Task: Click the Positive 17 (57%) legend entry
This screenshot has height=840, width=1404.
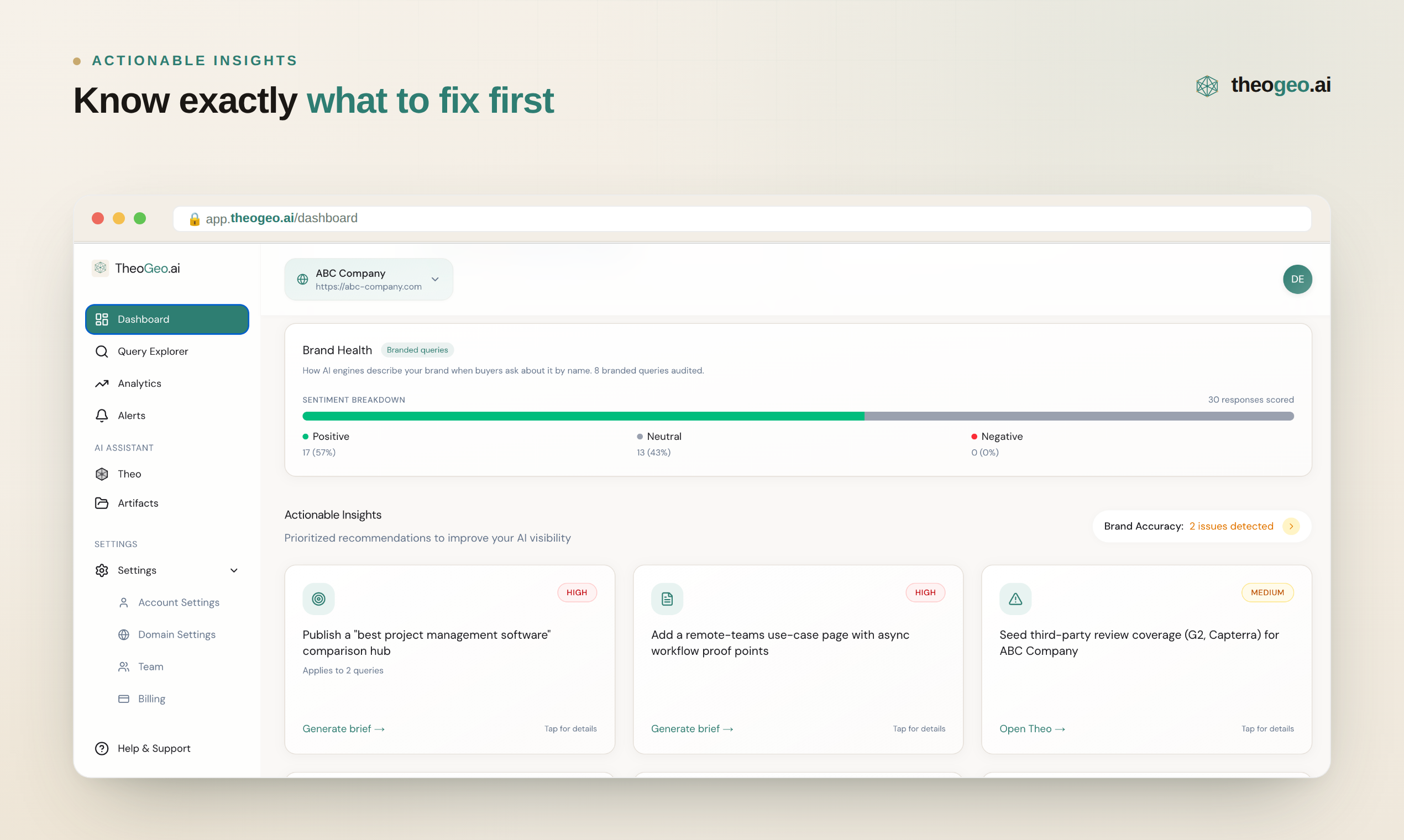Action: pyautogui.click(x=326, y=444)
